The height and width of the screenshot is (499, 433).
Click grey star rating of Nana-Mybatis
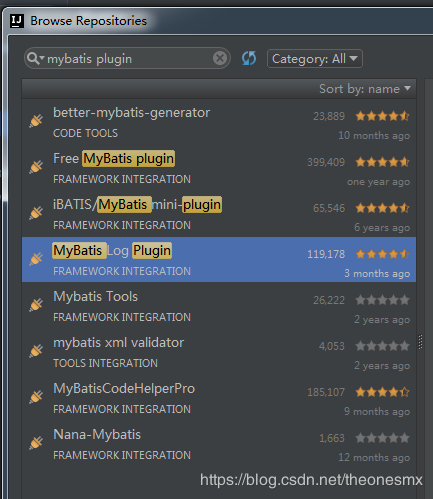pos(382,438)
